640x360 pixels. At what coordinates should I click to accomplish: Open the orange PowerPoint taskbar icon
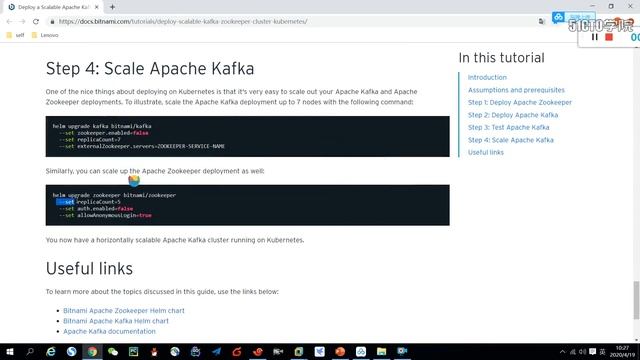340,351
